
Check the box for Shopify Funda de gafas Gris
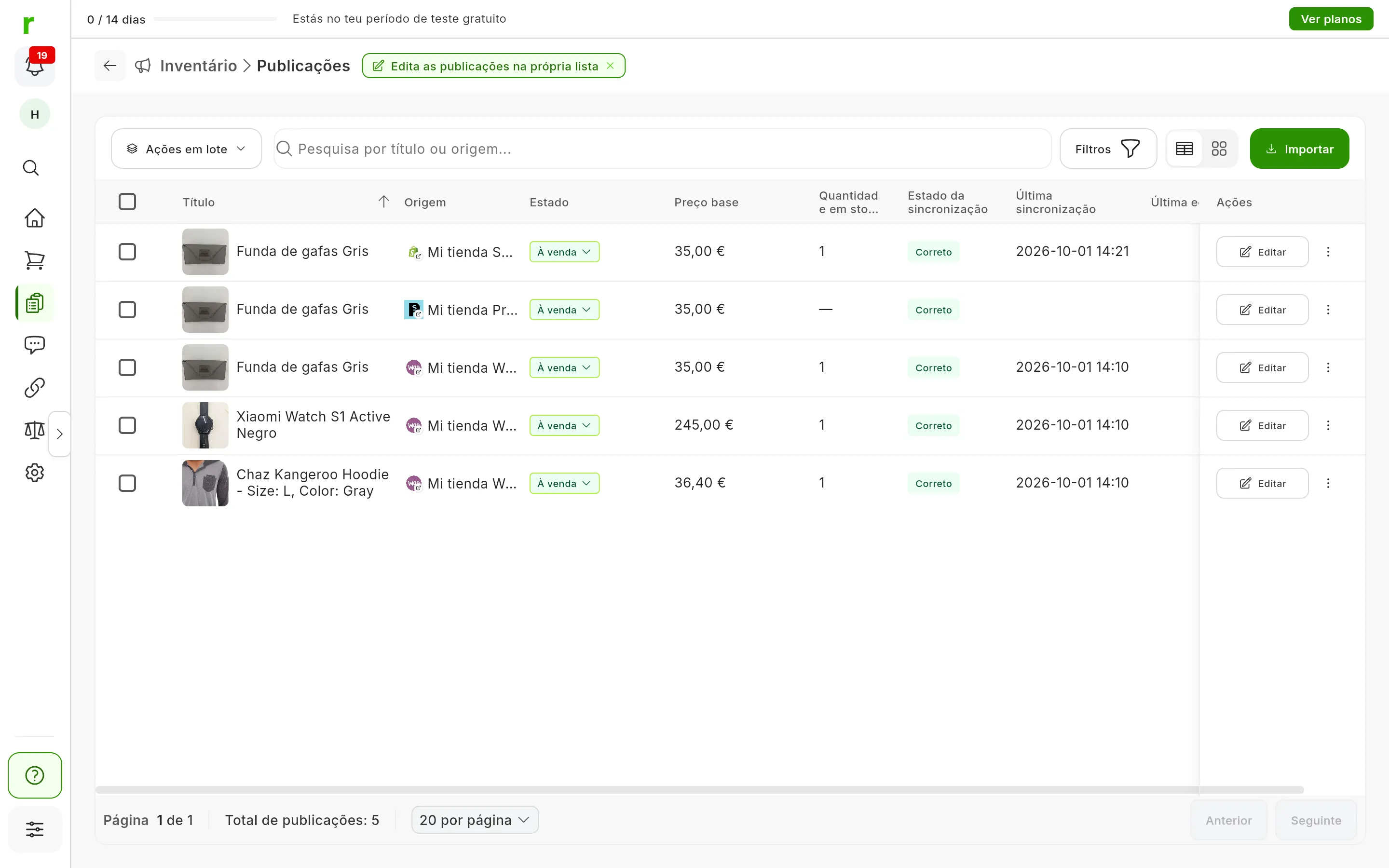point(127,251)
